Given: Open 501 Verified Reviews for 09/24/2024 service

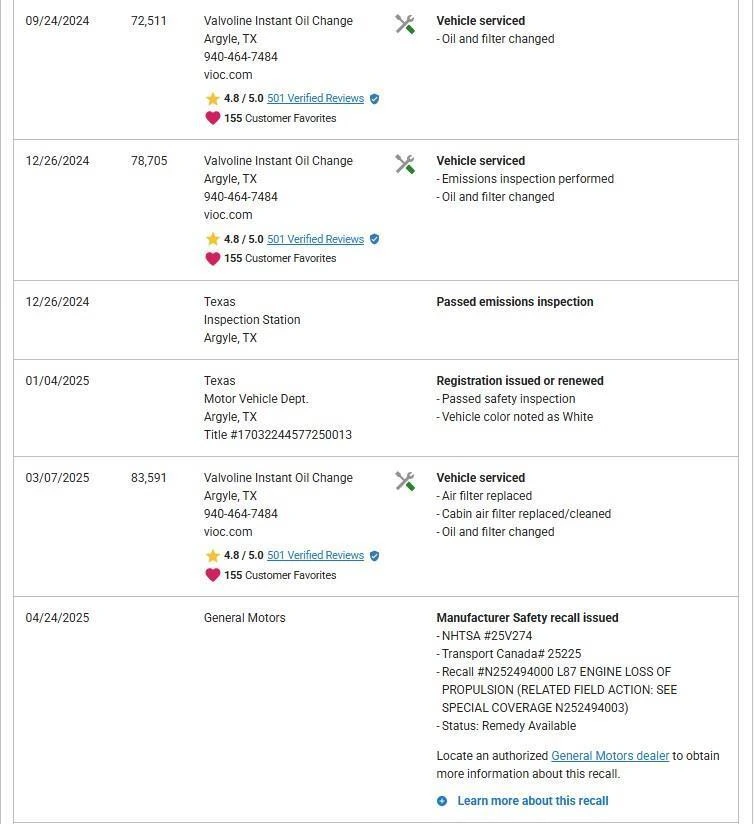Looking at the screenshot, I should (315, 99).
